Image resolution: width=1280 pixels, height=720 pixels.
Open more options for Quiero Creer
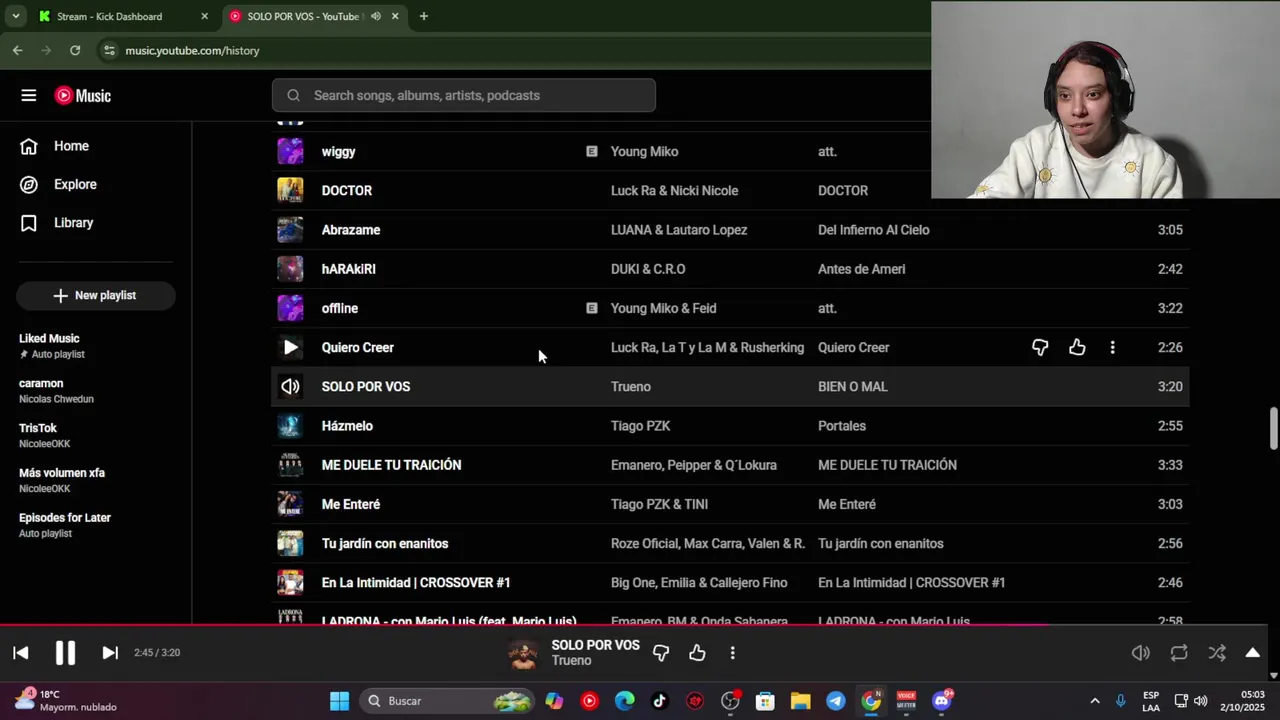tap(1112, 347)
